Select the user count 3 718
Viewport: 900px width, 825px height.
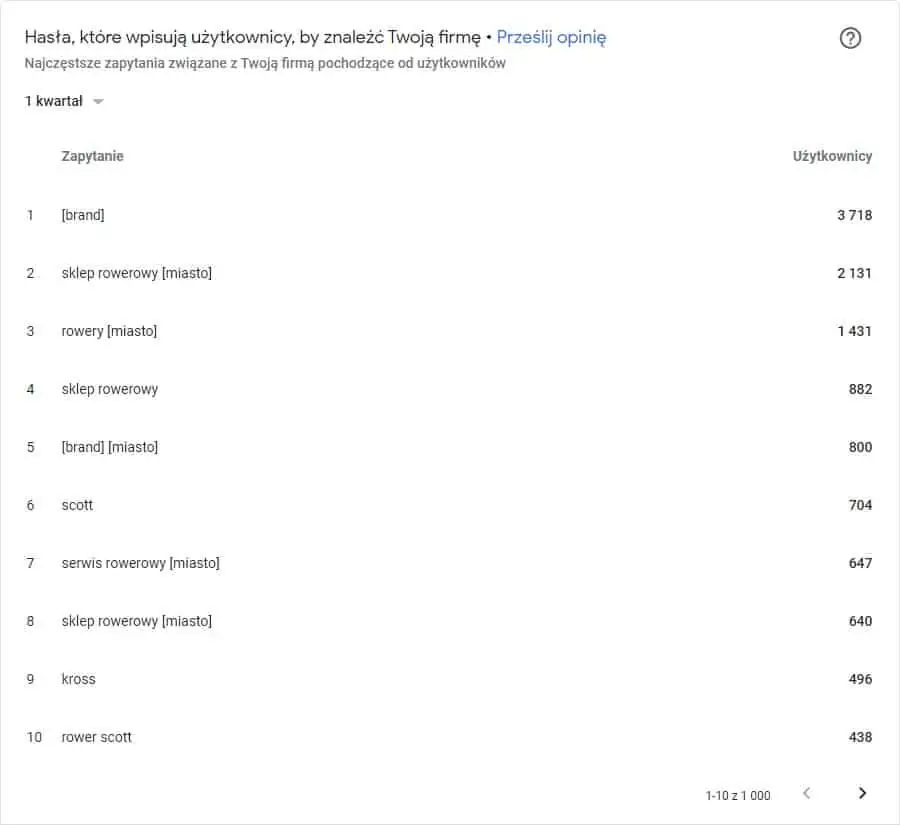855,215
